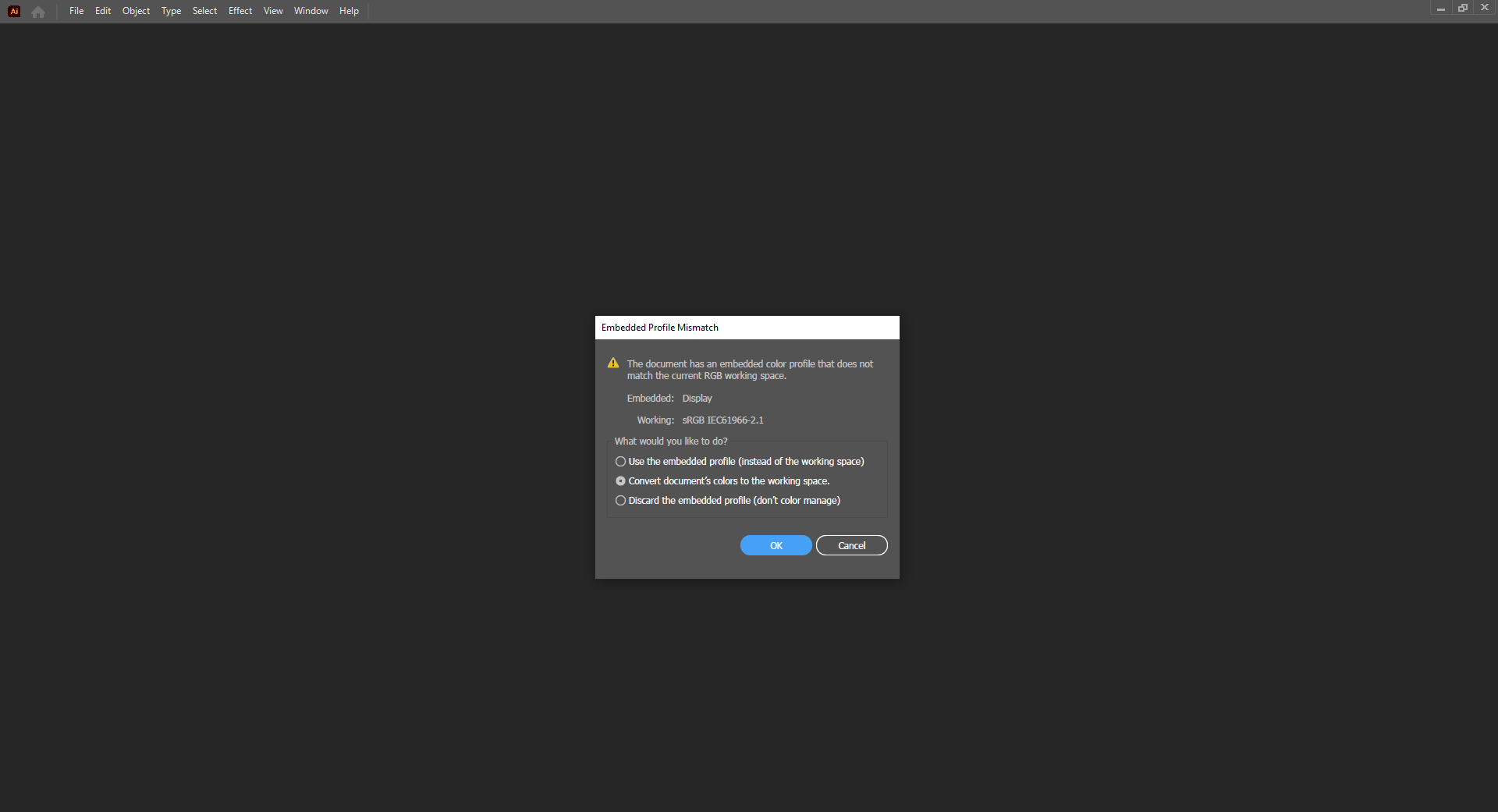Click the yellow warning triangle icon
This screenshot has width=1498, height=812.
pos(613,363)
